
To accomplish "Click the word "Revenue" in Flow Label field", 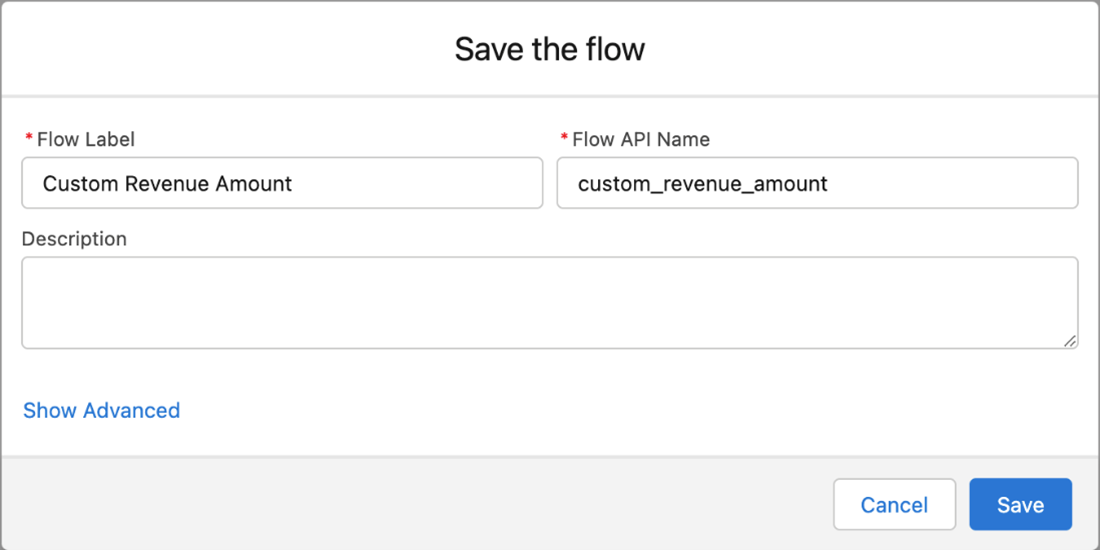I will [171, 183].
